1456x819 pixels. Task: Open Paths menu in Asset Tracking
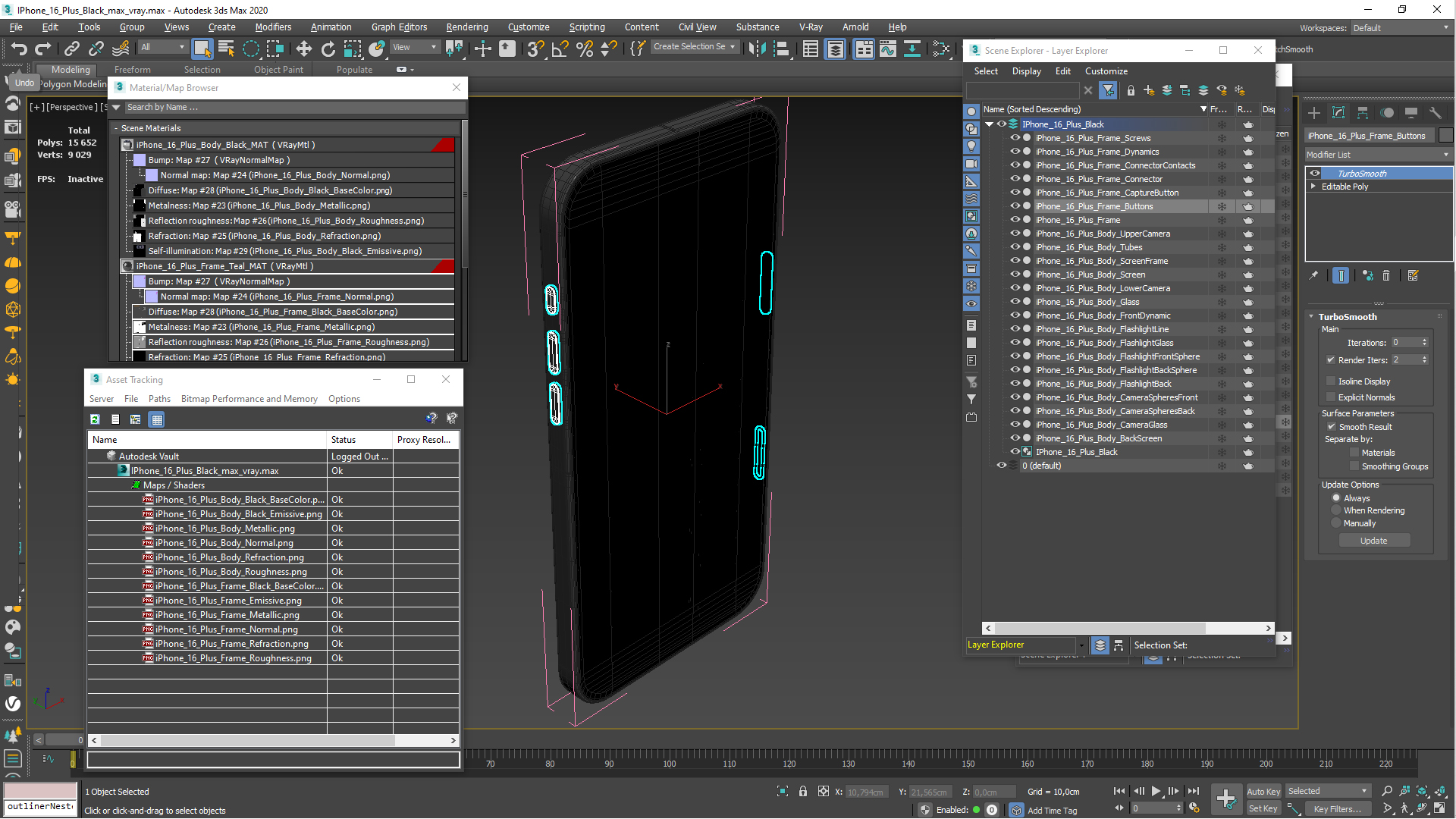(x=159, y=399)
